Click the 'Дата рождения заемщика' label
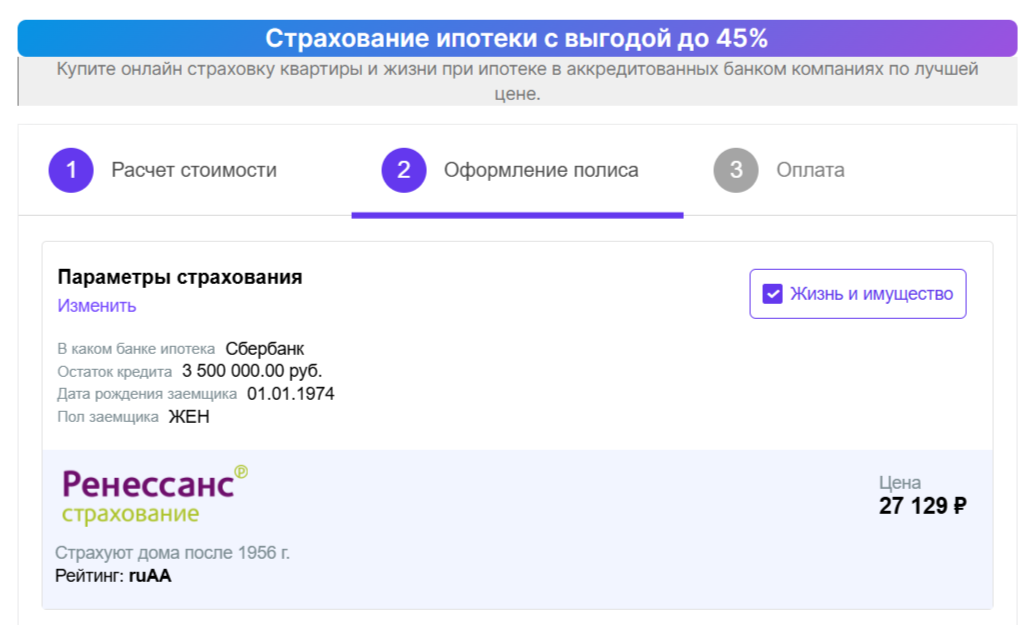The height and width of the screenshot is (625, 1019). (x=147, y=394)
